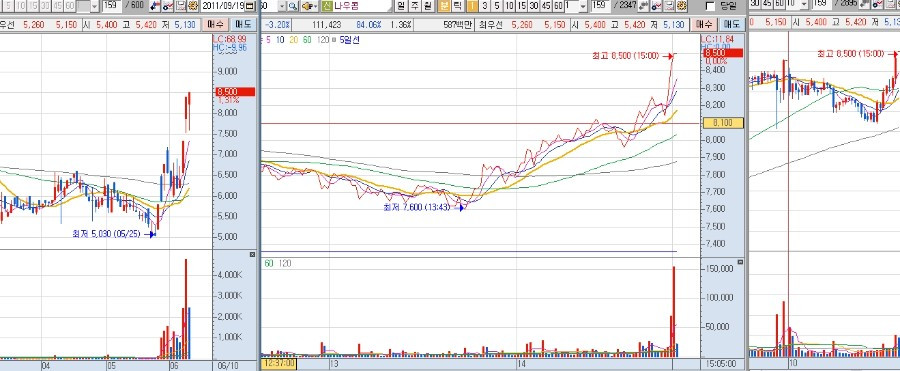Select 30-minute button in right chart toolbar
This screenshot has height=371, width=900.
(x=755, y=4)
